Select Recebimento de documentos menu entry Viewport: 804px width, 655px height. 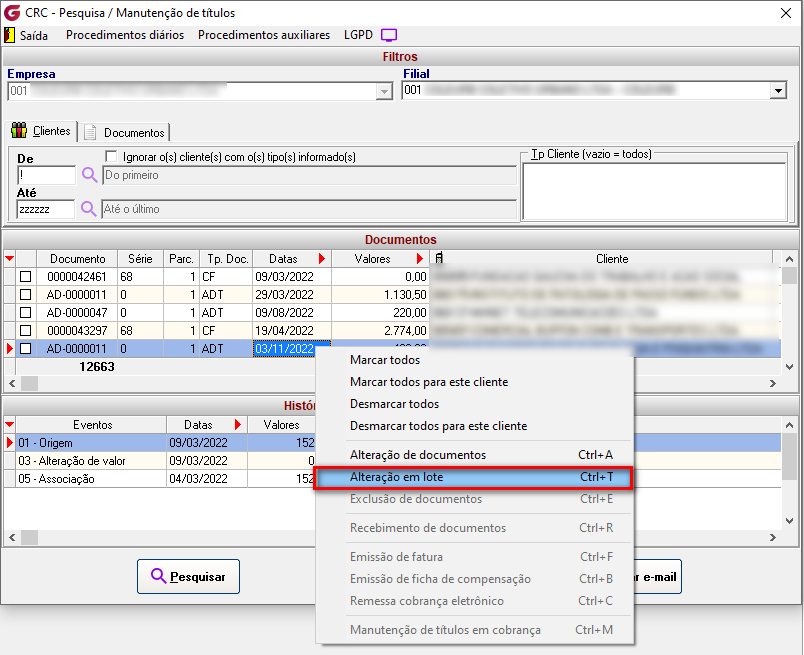pos(474,528)
